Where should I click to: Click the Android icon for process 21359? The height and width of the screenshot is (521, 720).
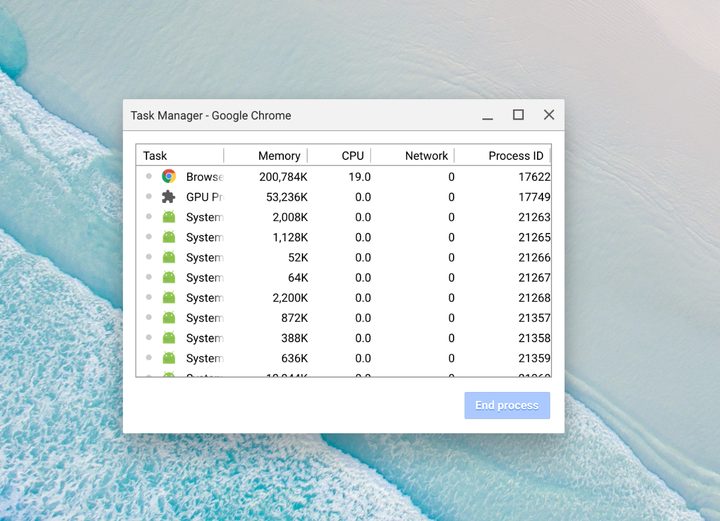click(x=169, y=358)
